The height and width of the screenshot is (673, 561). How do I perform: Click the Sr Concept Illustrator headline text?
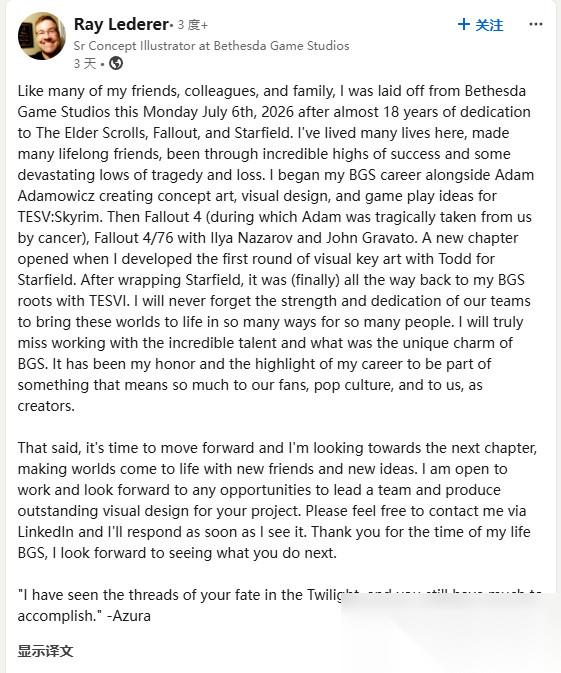211,45
